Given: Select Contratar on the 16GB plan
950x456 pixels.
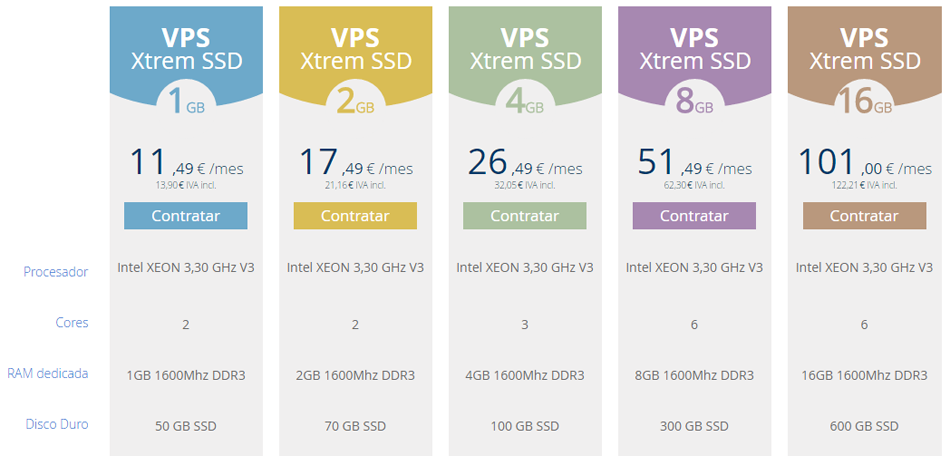Looking at the screenshot, I should point(864,216).
